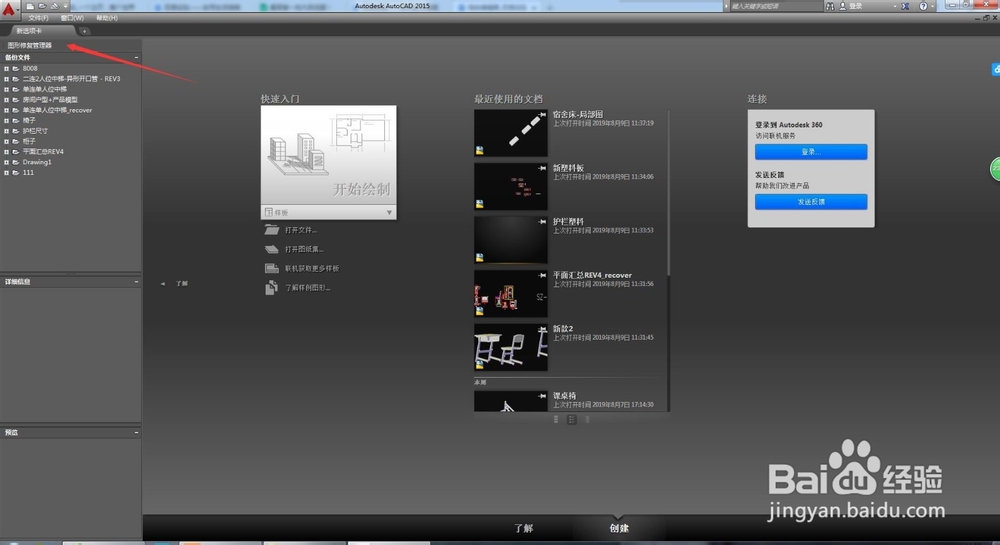Switch to the 创建 page at bottom
This screenshot has width=1000, height=545.
tap(619, 528)
